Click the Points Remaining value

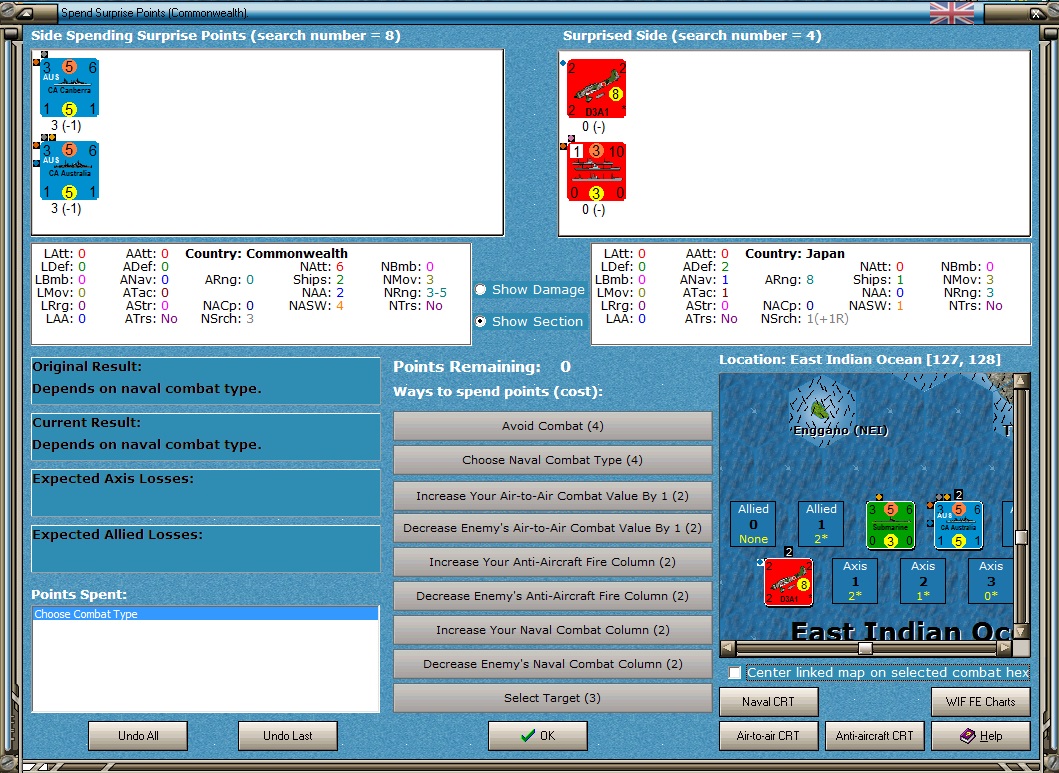click(565, 367)
